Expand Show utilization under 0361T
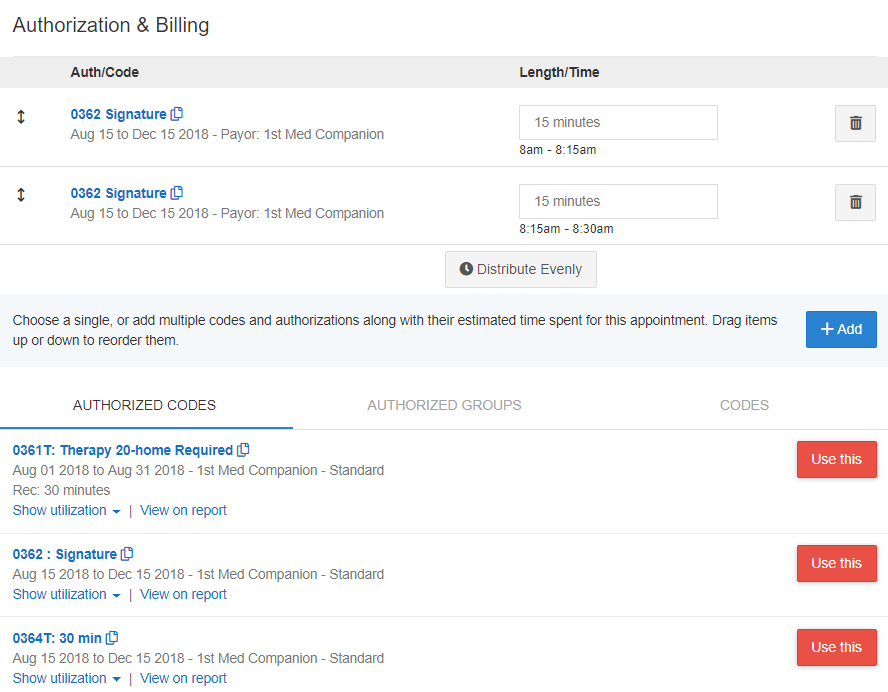This screenshot has width=888, height=692. pos(60,510)
